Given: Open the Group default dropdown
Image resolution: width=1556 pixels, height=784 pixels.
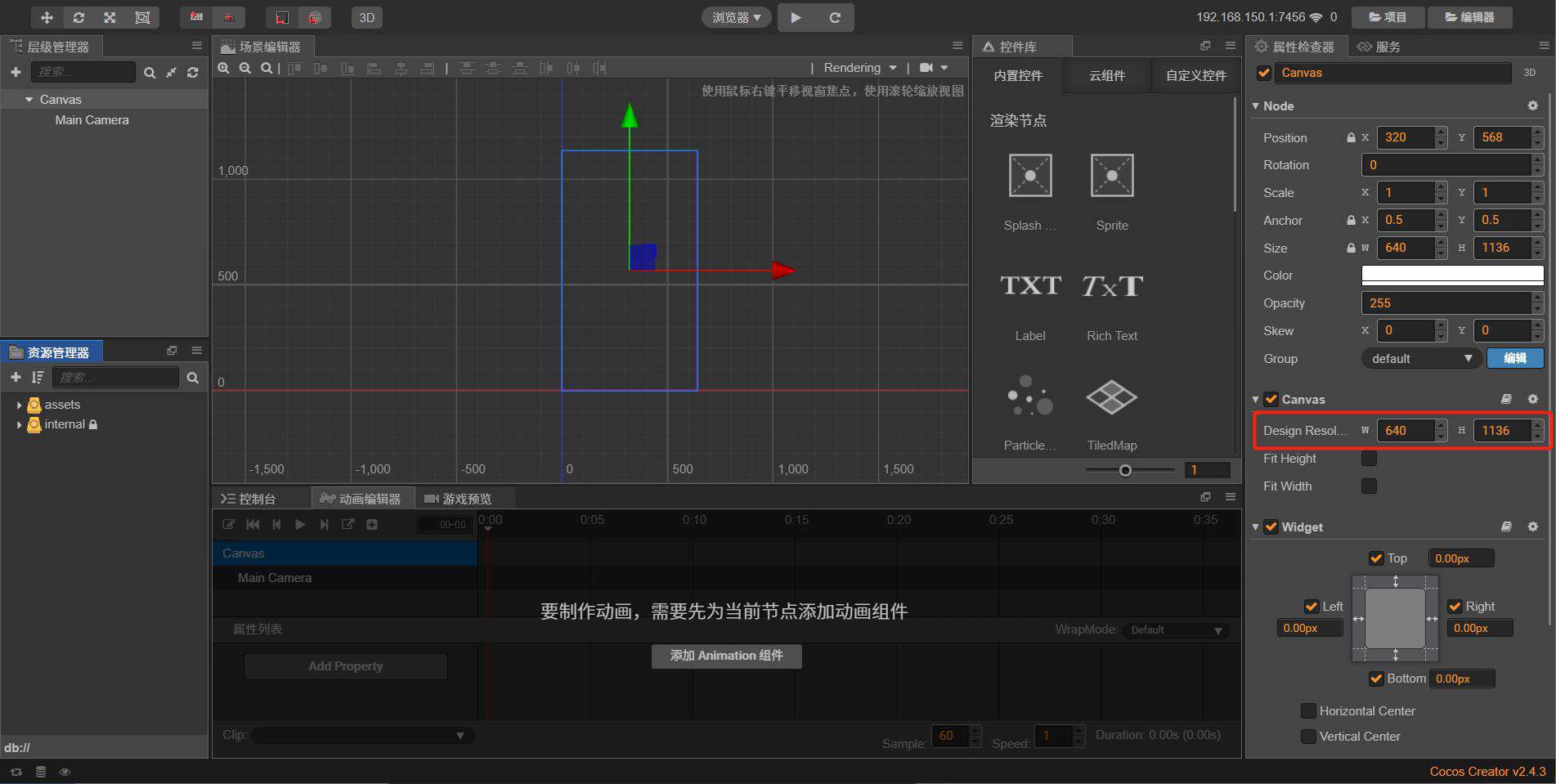Looking at the screenshot, I should (1421, 358).
